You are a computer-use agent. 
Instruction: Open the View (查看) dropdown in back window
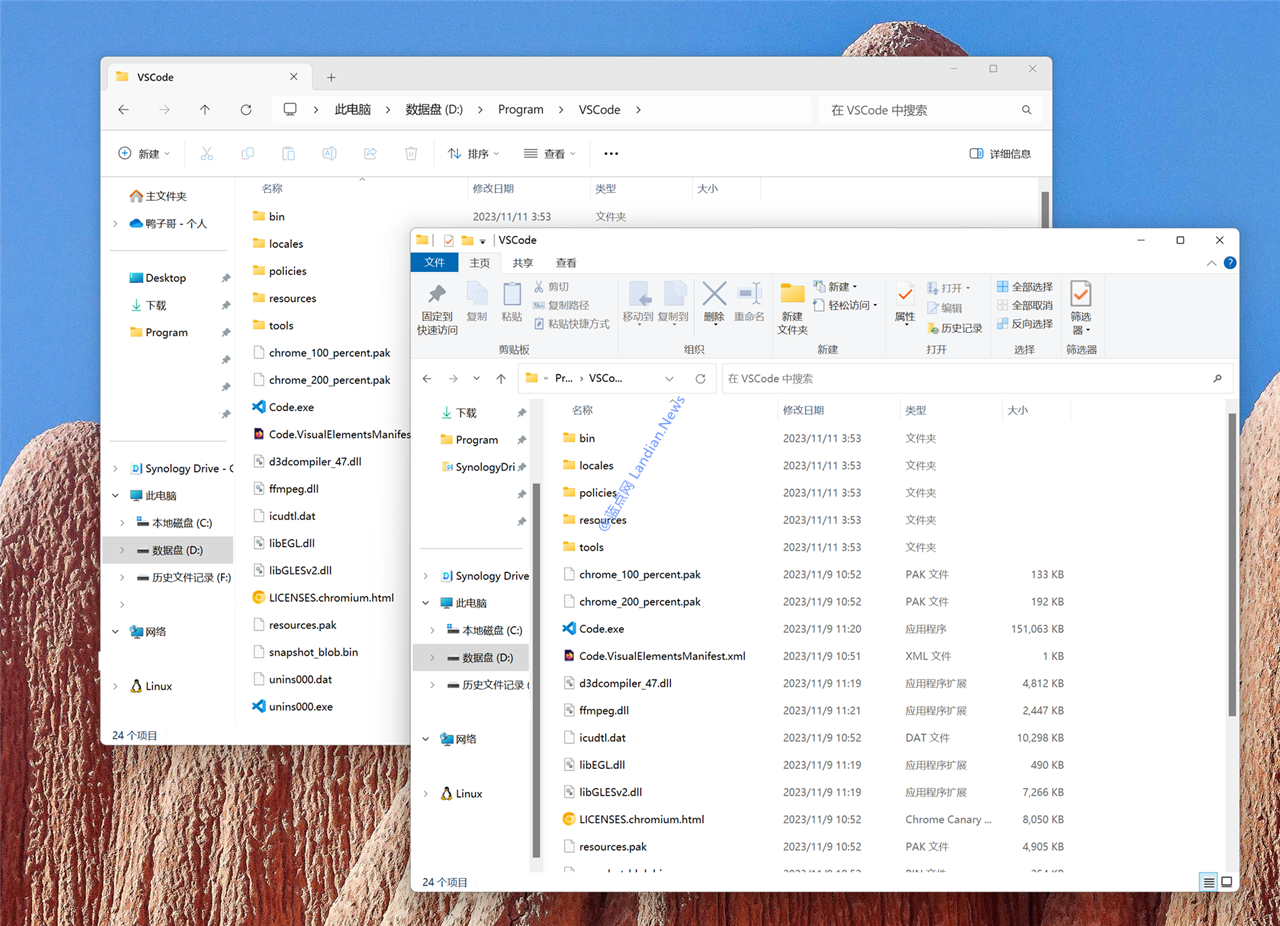tap(549, 154)
